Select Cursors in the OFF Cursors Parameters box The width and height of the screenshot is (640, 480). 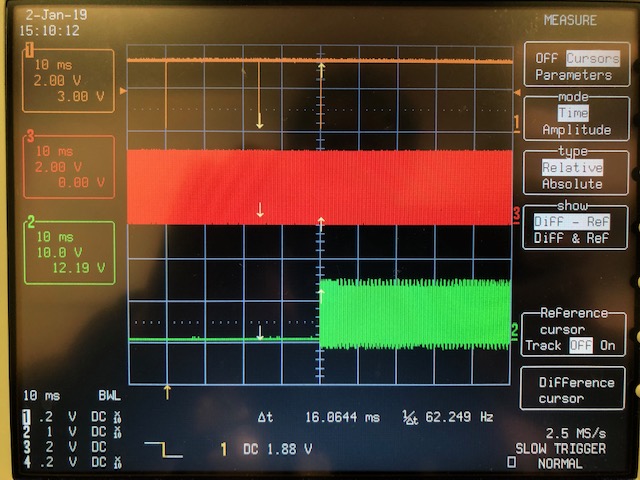point(593,58)
